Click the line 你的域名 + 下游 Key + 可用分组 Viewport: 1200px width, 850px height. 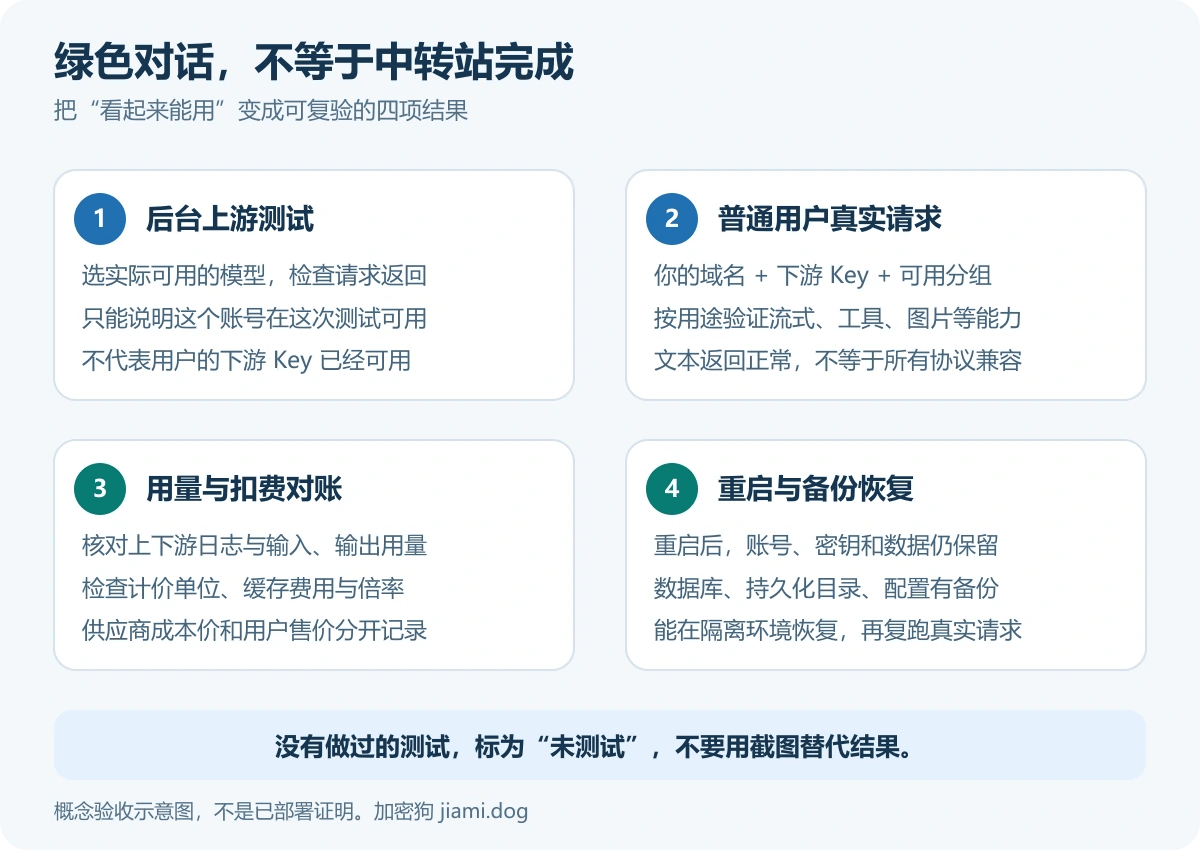823,275
